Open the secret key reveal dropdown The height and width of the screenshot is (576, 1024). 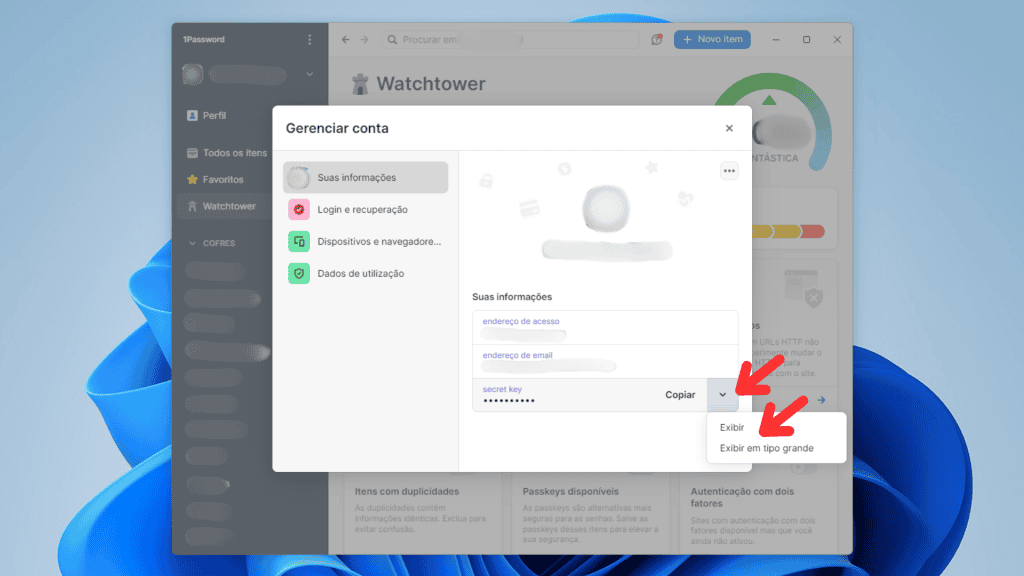pyautogui.click(x=722, y=394)
